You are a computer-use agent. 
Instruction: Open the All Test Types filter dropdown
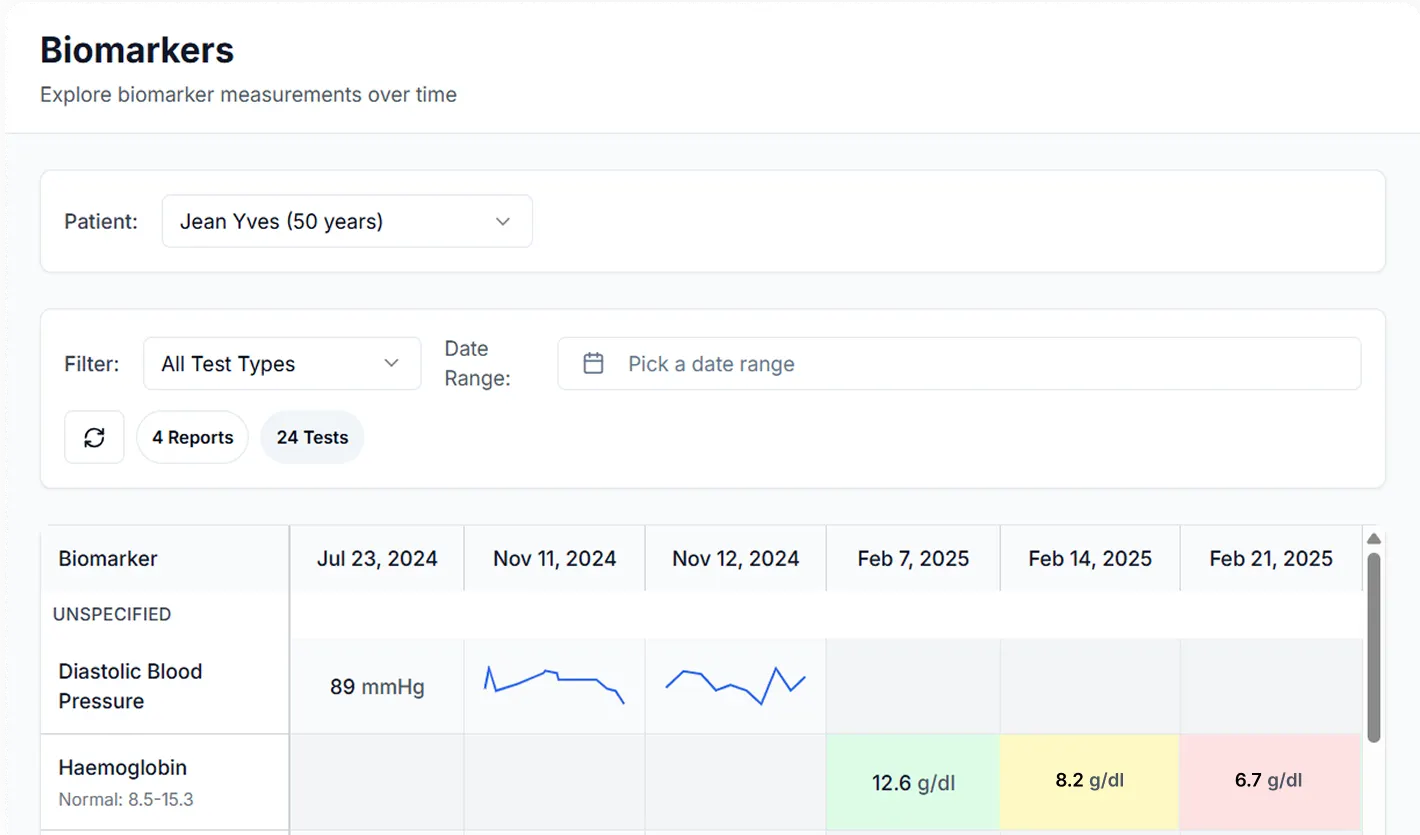pos(281,363)
